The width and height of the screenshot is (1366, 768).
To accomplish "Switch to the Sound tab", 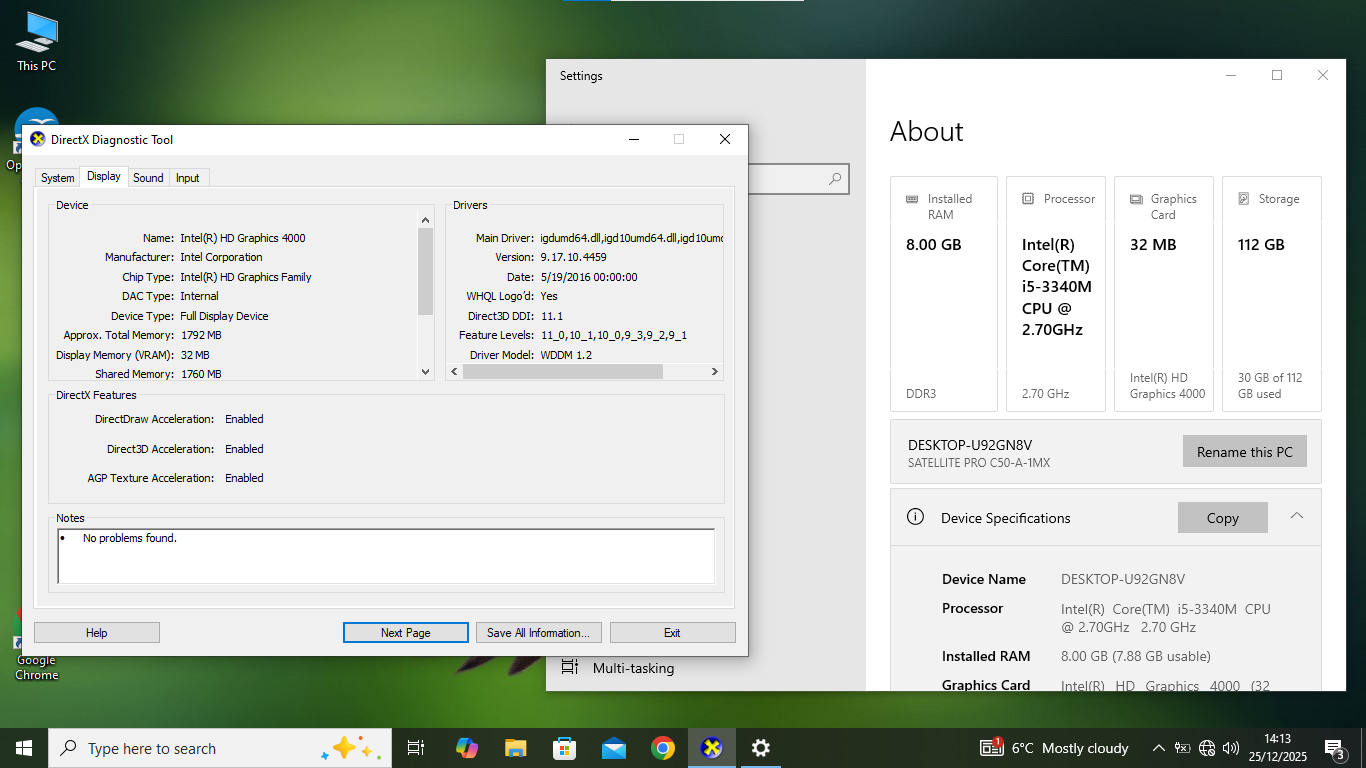I will [x=148, y=178].
